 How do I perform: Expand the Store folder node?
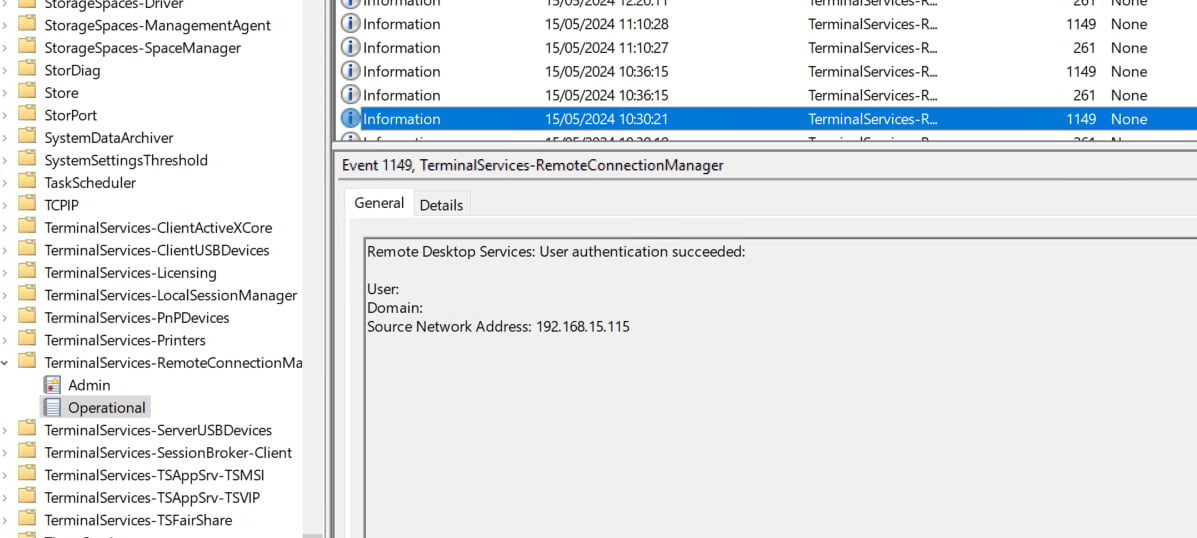tap(6, 93)
